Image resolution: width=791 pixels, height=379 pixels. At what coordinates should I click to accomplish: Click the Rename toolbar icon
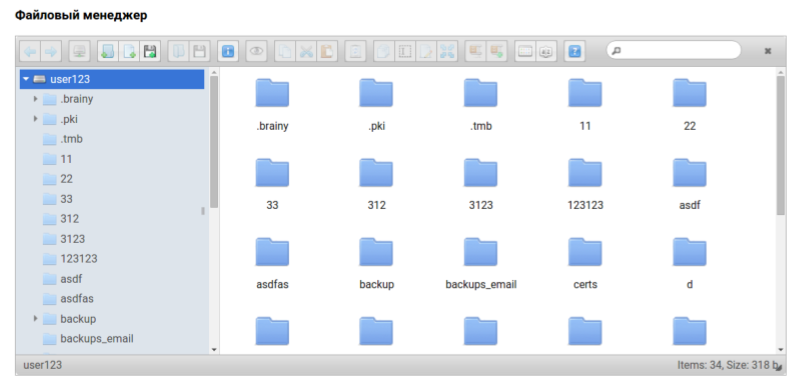pos(405,51)
